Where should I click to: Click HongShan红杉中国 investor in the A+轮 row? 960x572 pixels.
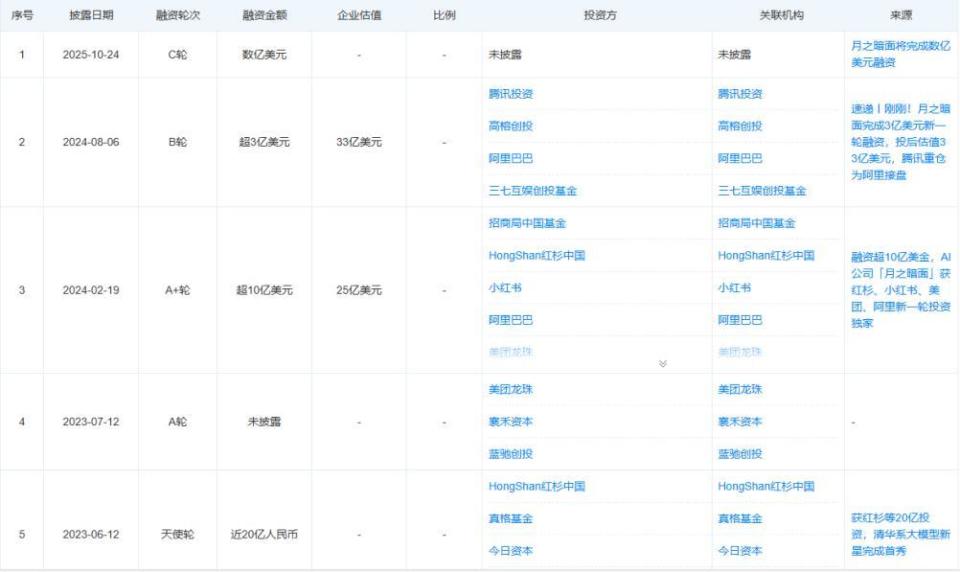[x=537, y=255]
